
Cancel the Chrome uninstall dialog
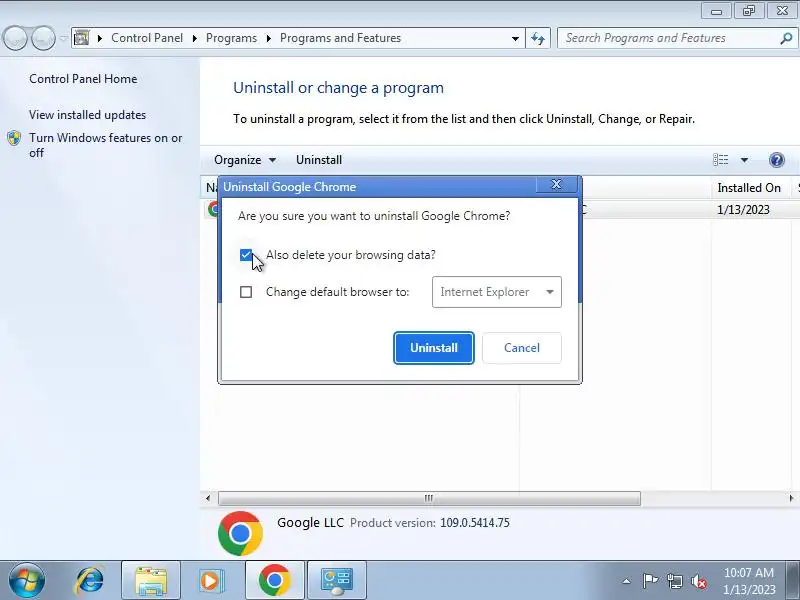point(521,348)
